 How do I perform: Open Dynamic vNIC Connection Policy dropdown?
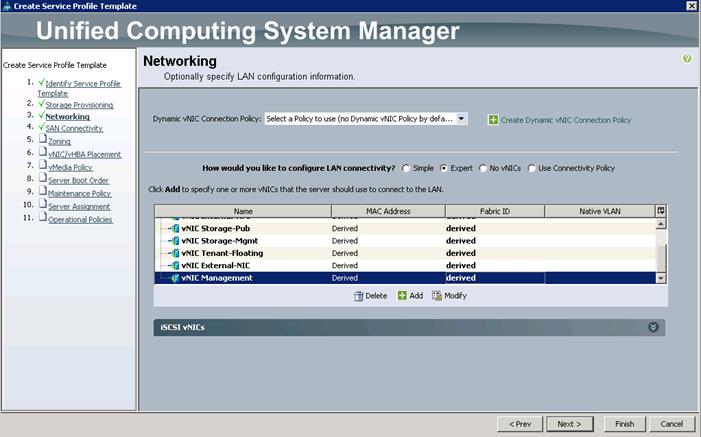461,119
